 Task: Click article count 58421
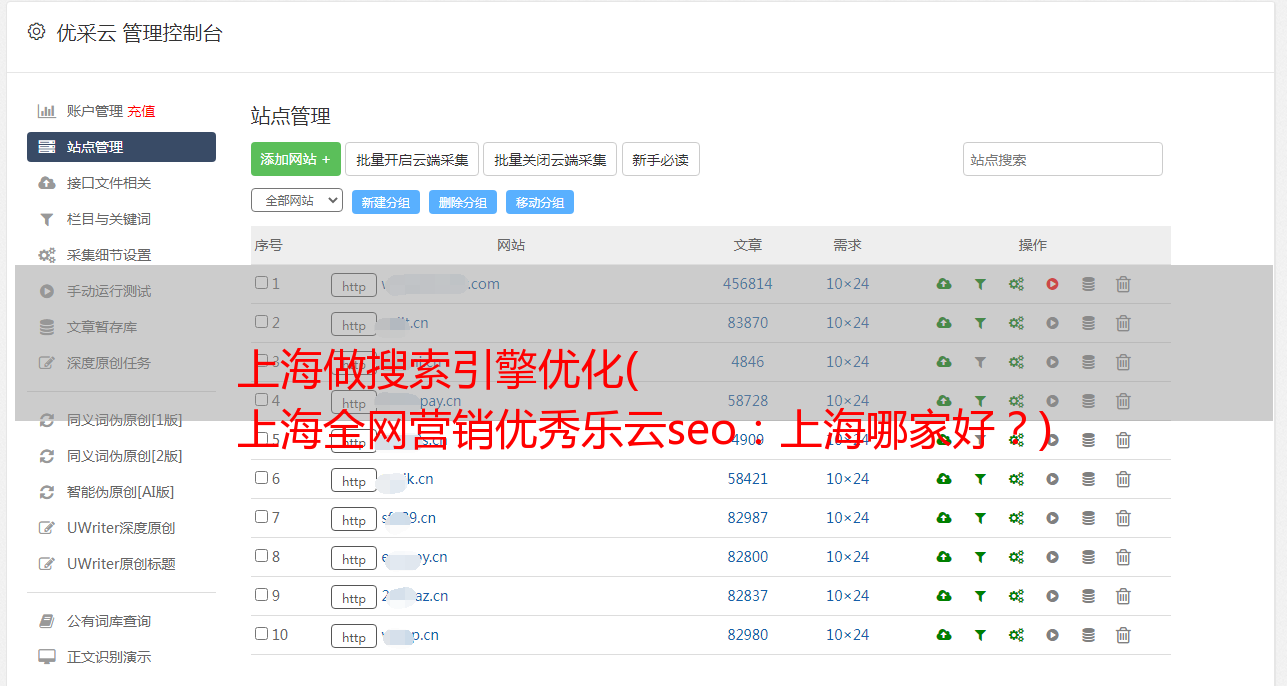748,479
